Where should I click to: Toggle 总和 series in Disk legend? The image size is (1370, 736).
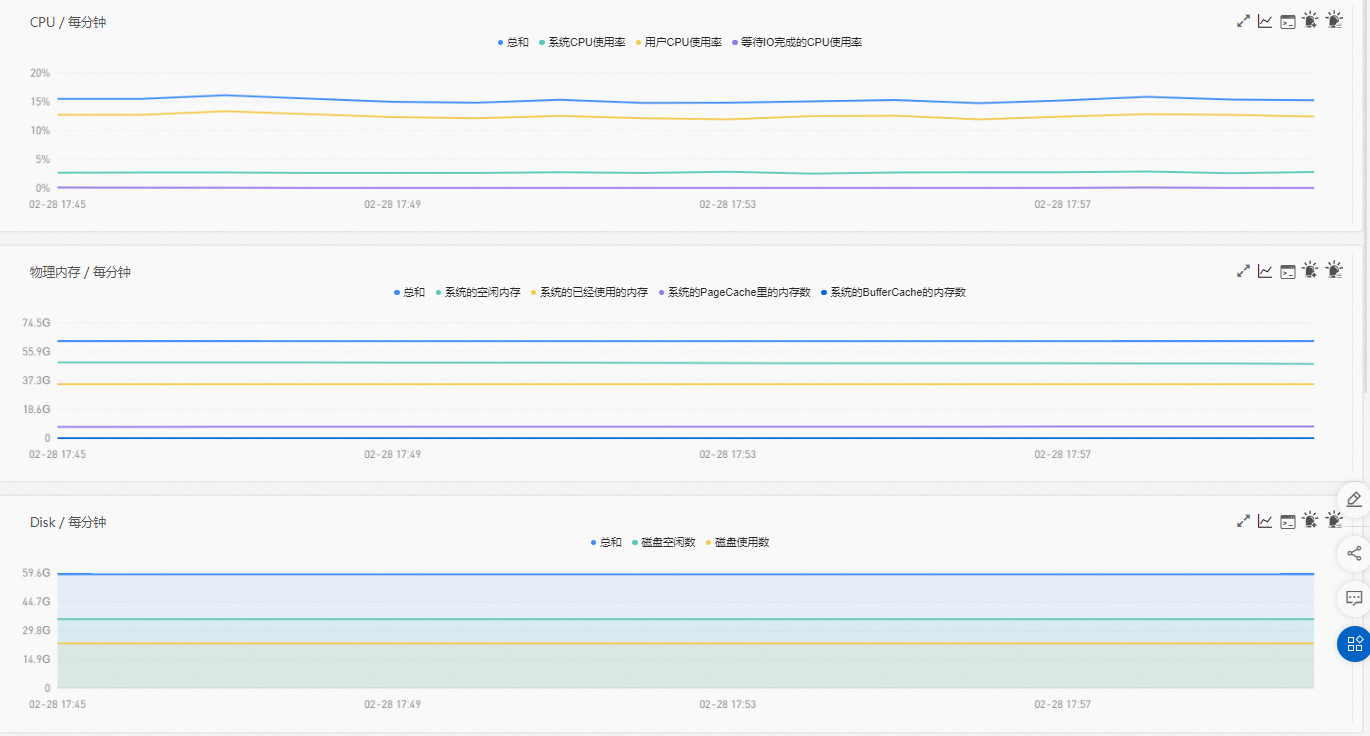point(606,542)
